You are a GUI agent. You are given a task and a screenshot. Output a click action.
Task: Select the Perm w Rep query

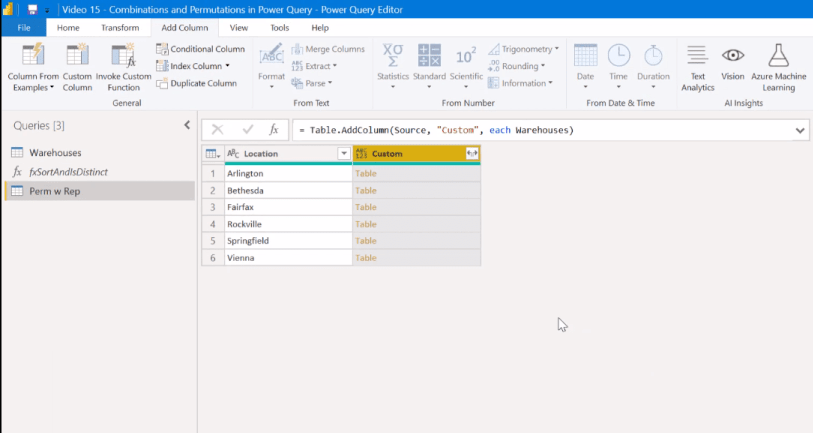[99, 191]
